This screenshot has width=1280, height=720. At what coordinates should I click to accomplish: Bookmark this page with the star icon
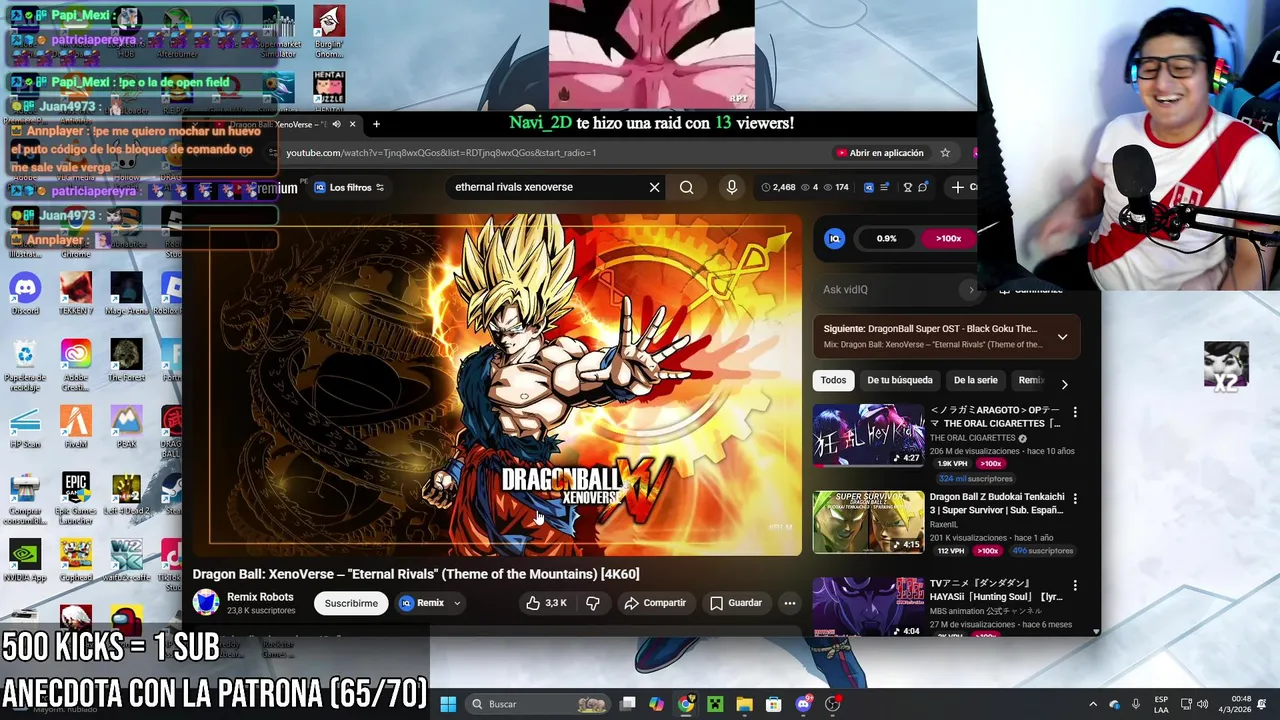pos(945,153)
